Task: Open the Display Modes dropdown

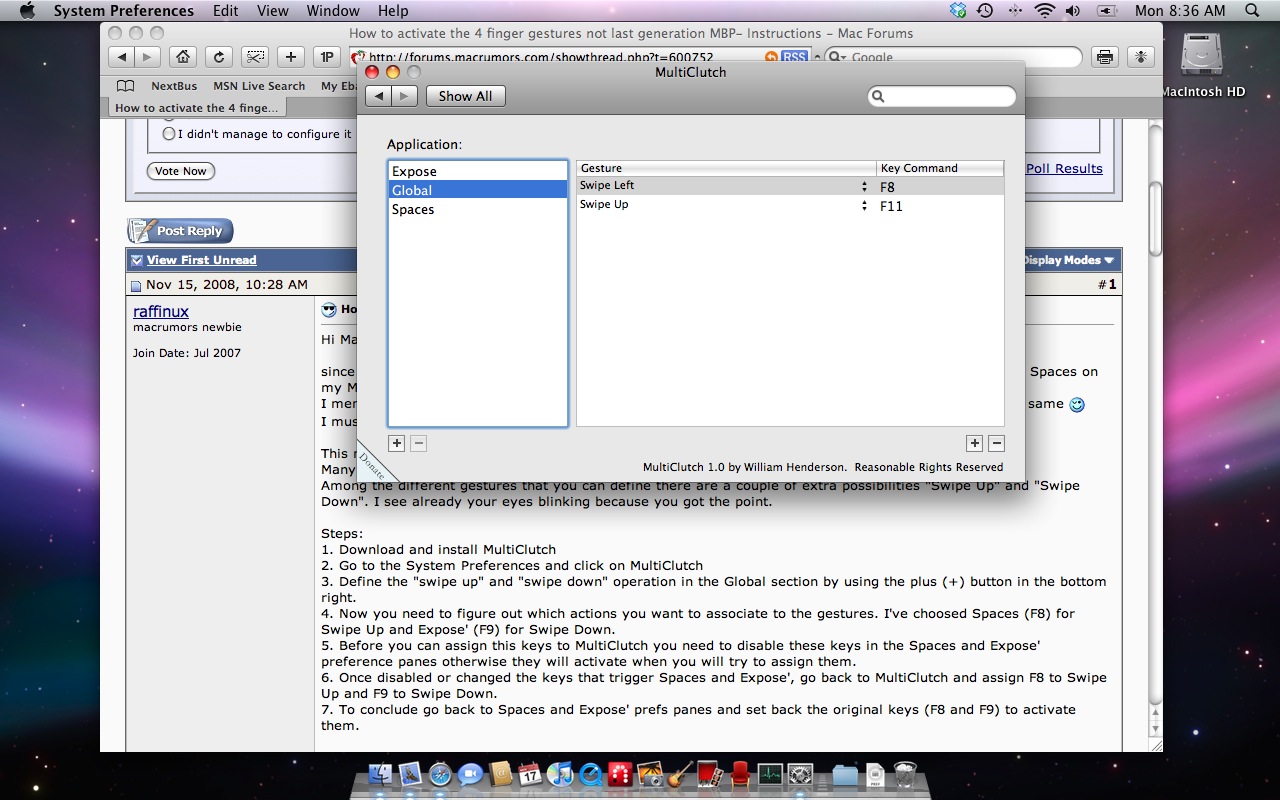Action: point(1068,260)
